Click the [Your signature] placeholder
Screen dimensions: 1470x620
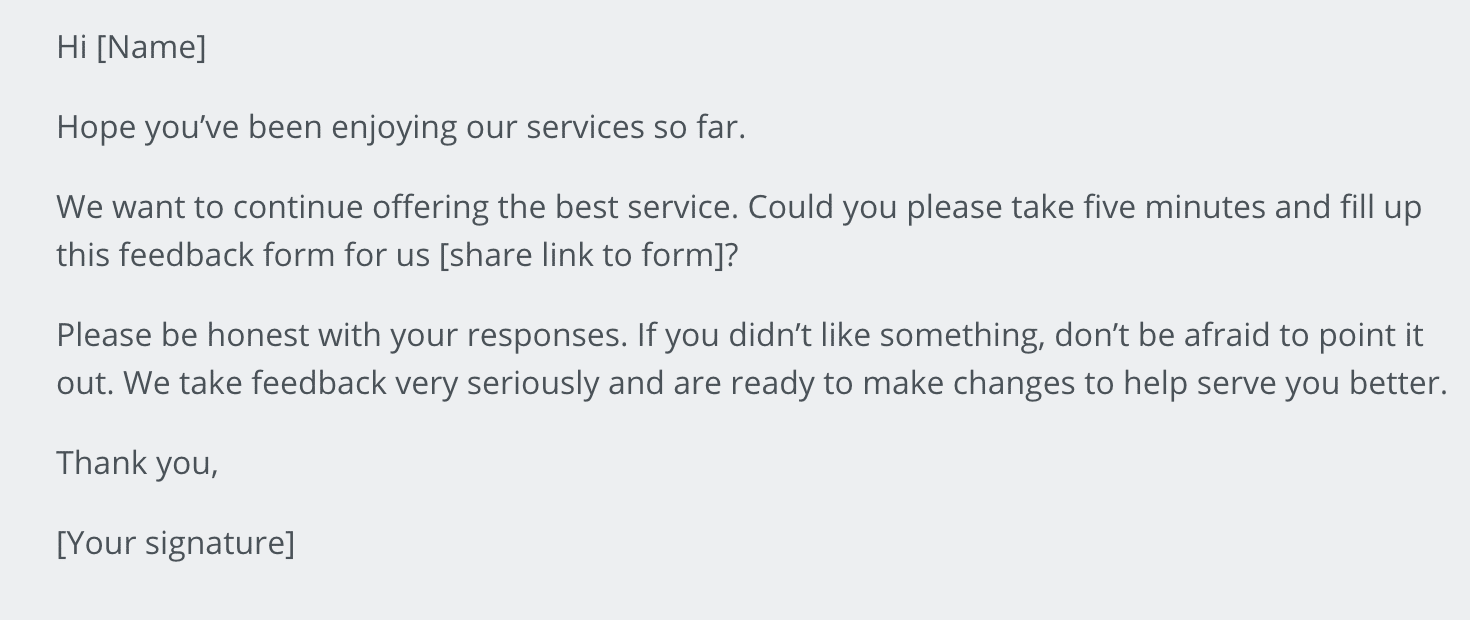(x=175, y=543)
